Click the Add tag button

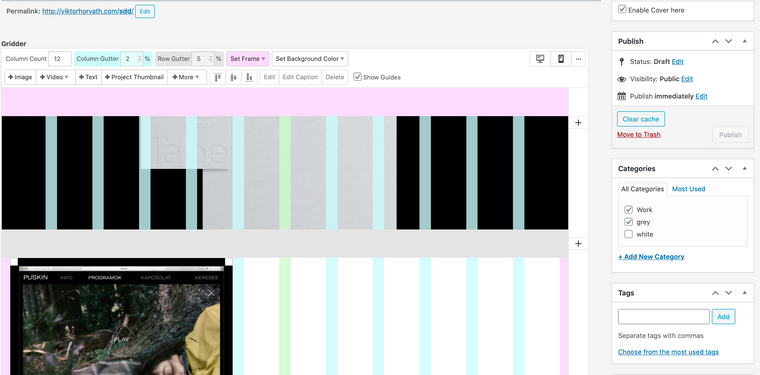click(723, 317)
